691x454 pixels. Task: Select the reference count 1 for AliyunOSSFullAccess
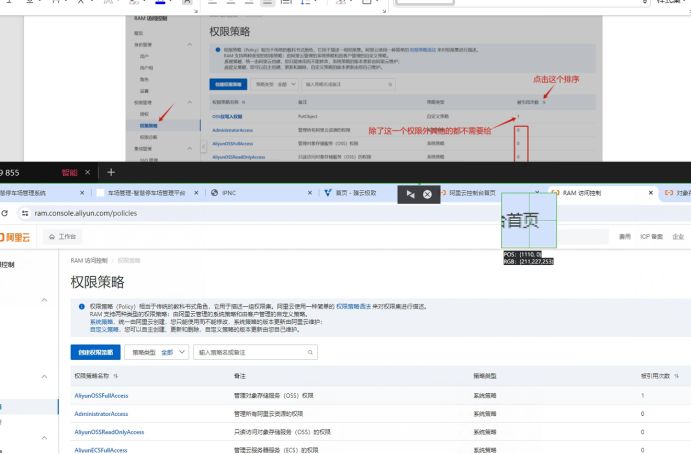(x=643, y=396)
